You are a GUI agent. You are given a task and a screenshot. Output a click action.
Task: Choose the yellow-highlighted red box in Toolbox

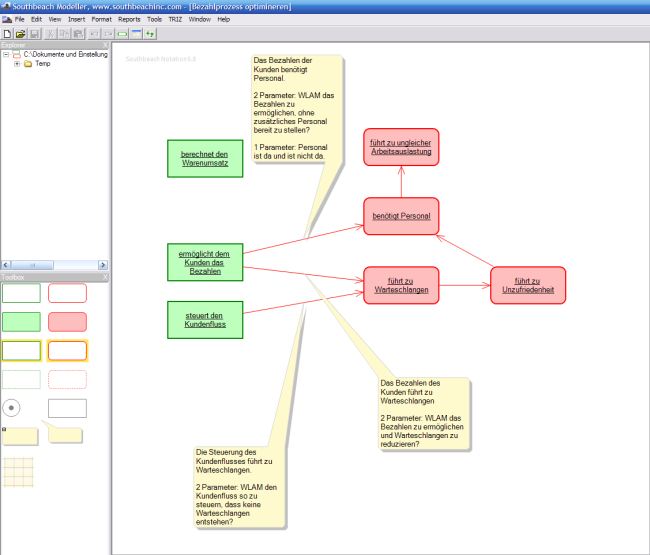pos(67,351)
